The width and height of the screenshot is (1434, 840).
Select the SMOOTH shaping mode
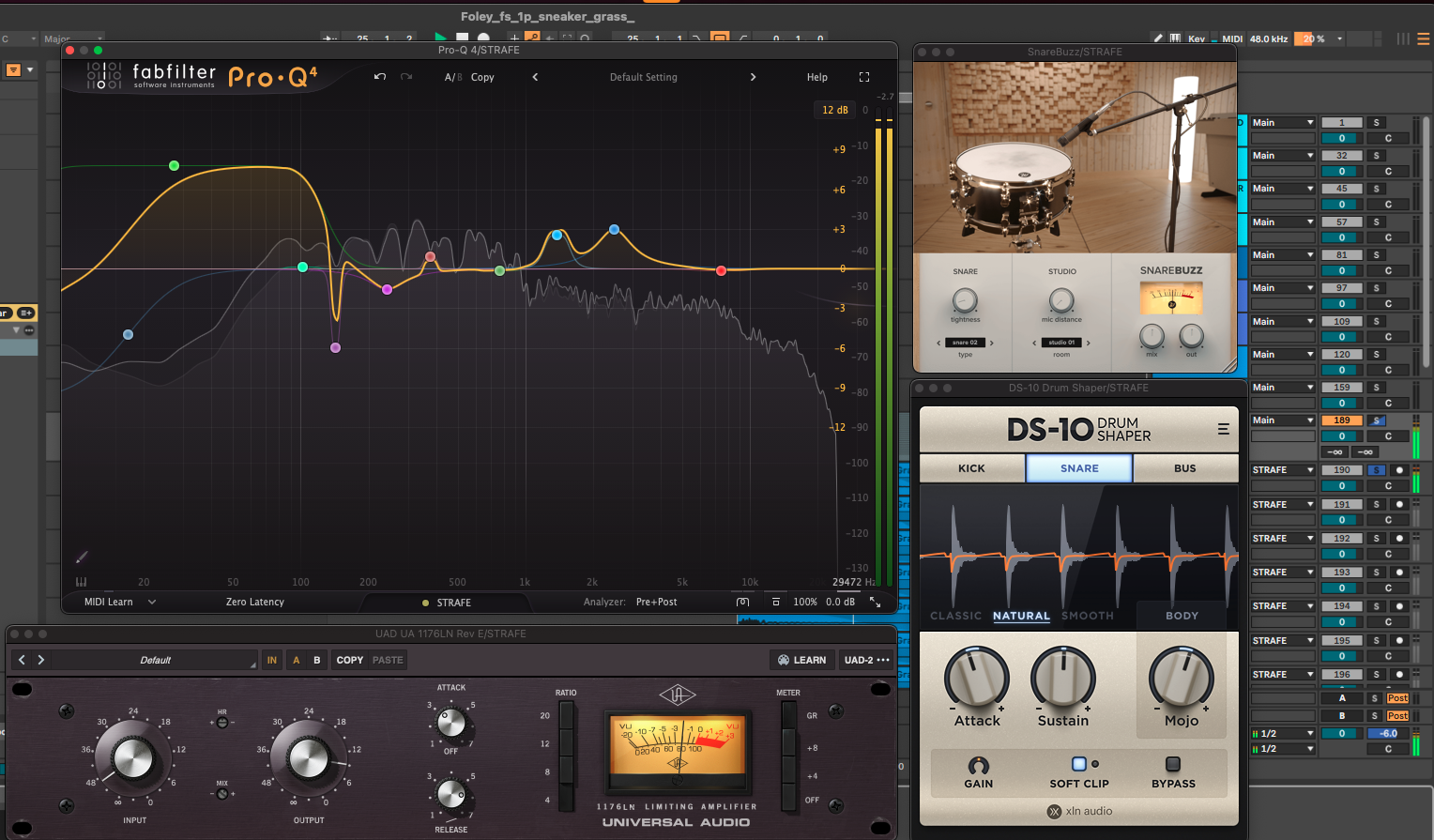(1088, 616)
